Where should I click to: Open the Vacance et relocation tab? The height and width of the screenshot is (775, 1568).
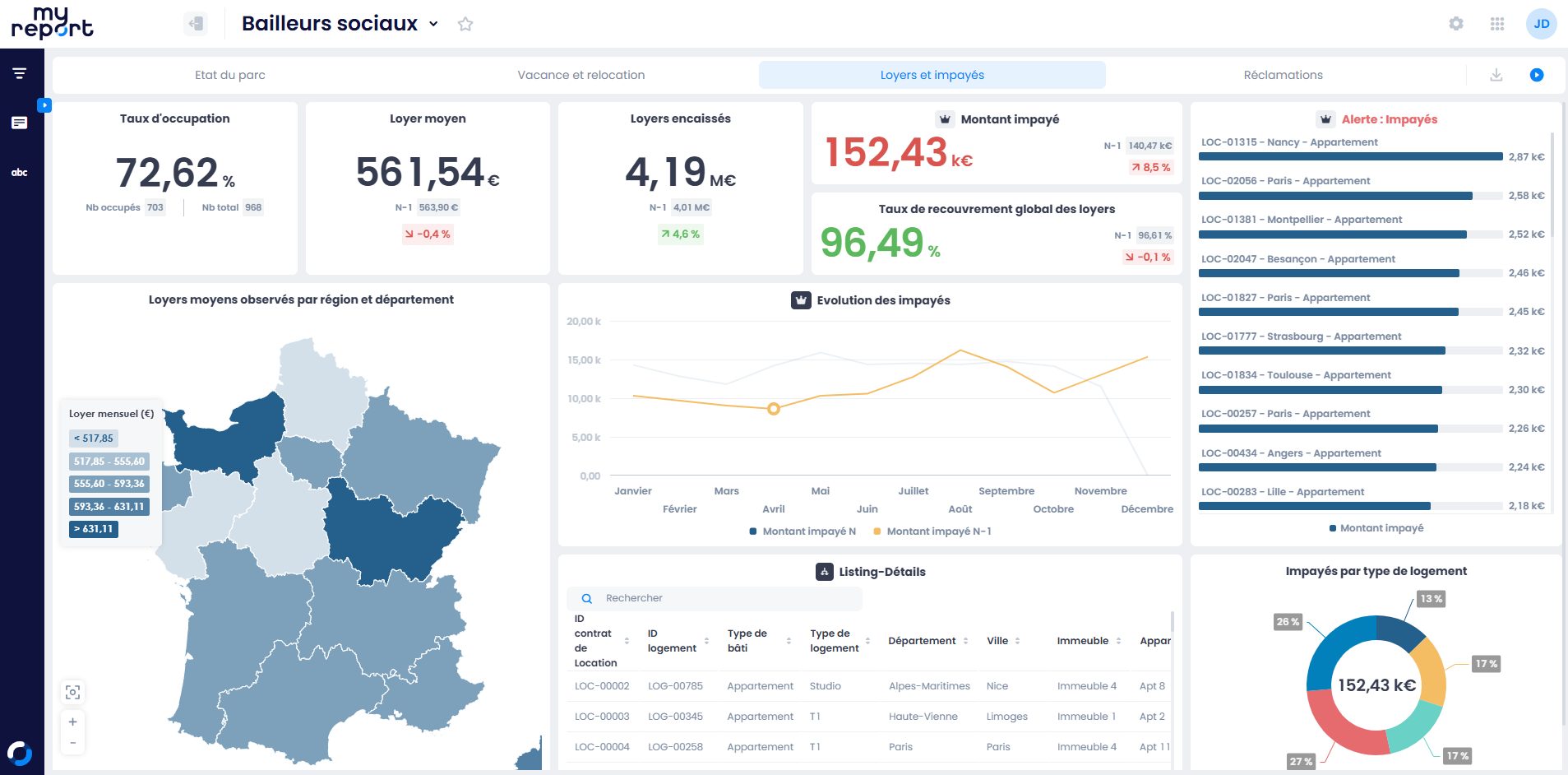pyautogui.click(x=580, y=75)
